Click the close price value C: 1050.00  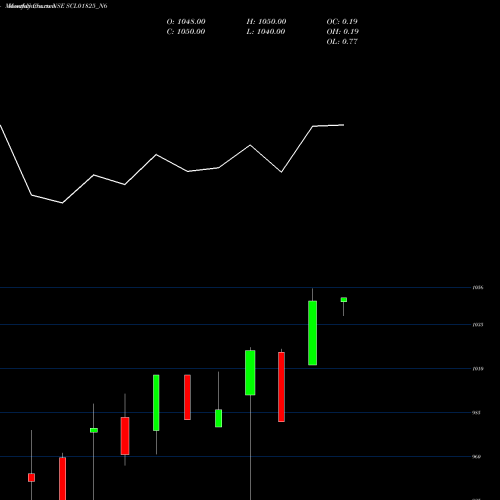tap(186, 32)
